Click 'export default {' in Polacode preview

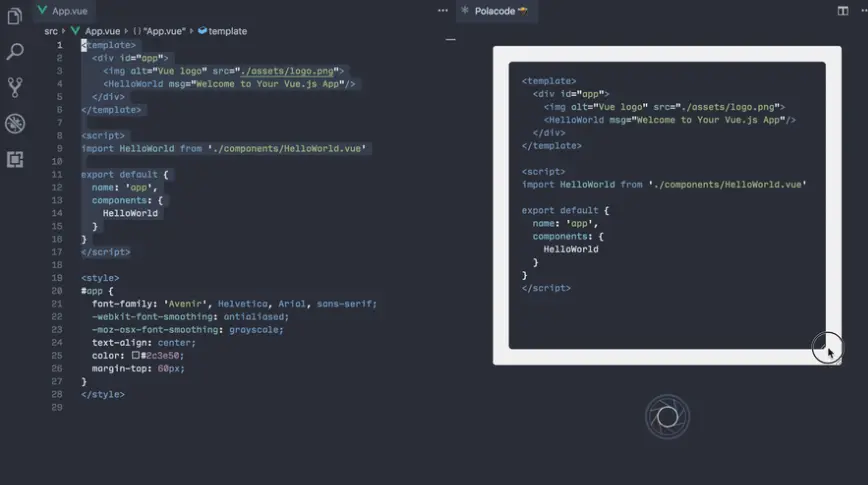[565, 210]
